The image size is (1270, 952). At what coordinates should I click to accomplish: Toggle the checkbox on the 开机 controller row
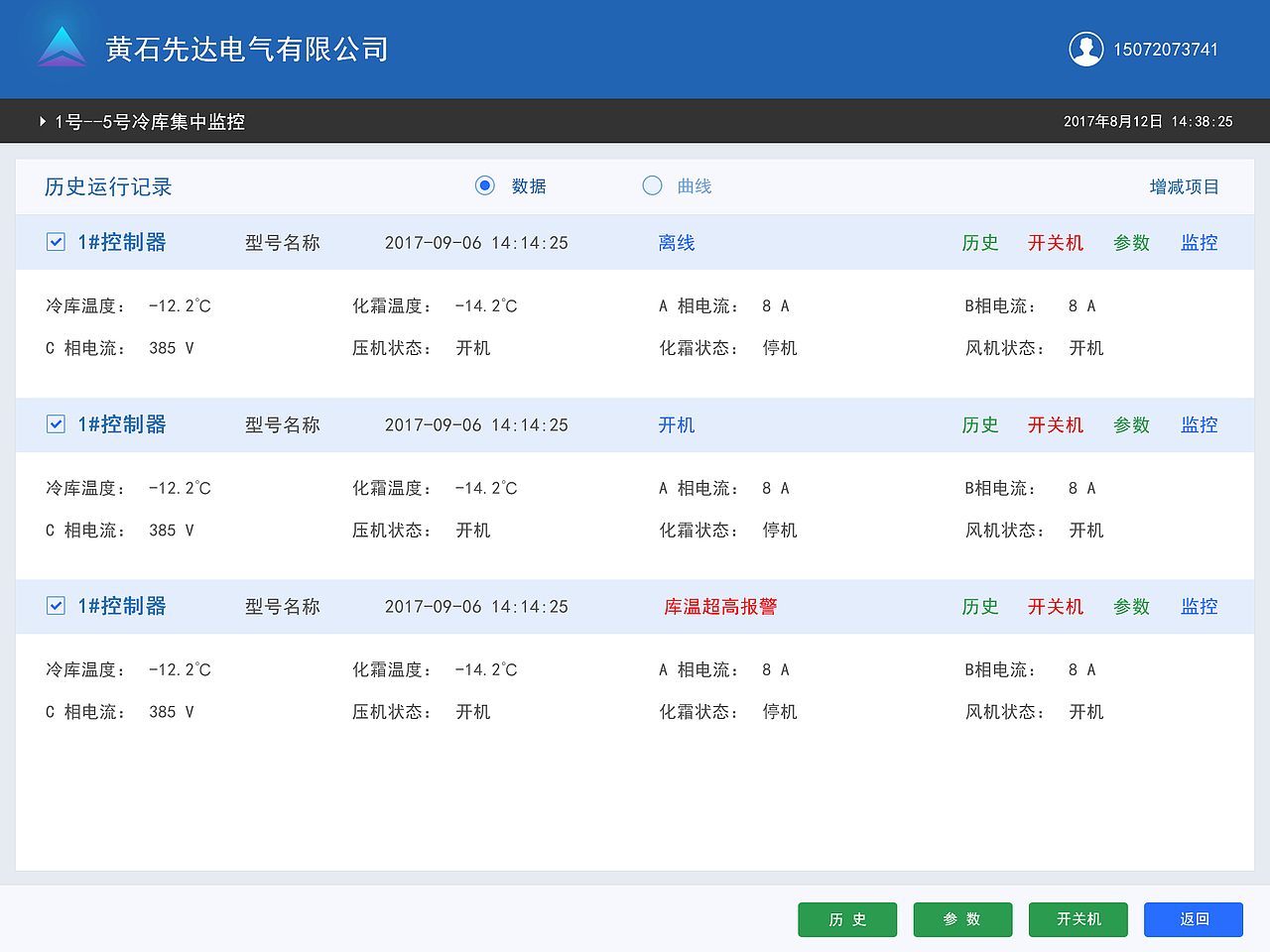pyautogui.click(x=56, y=423)
